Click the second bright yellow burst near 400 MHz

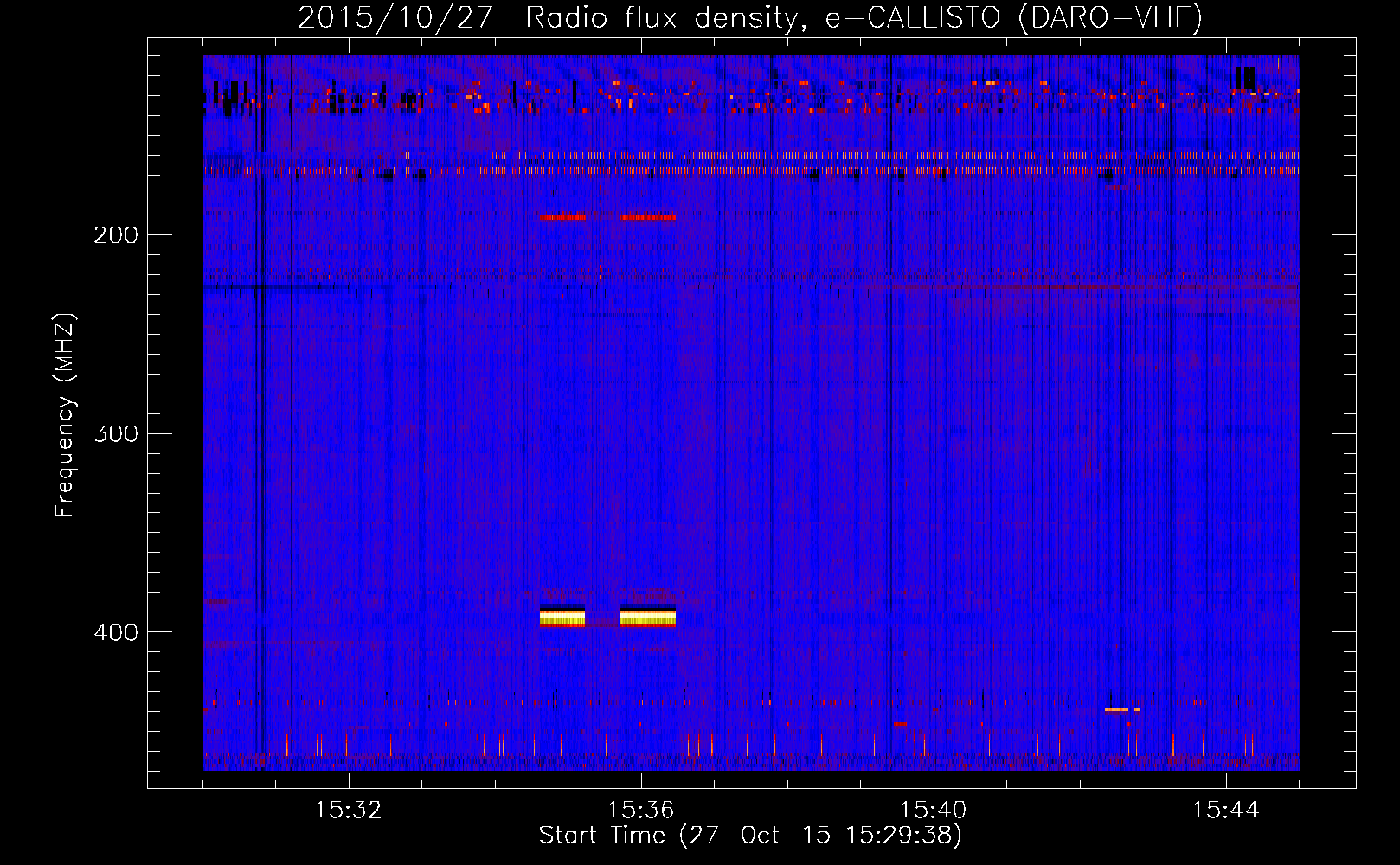(x=647, y=617)
